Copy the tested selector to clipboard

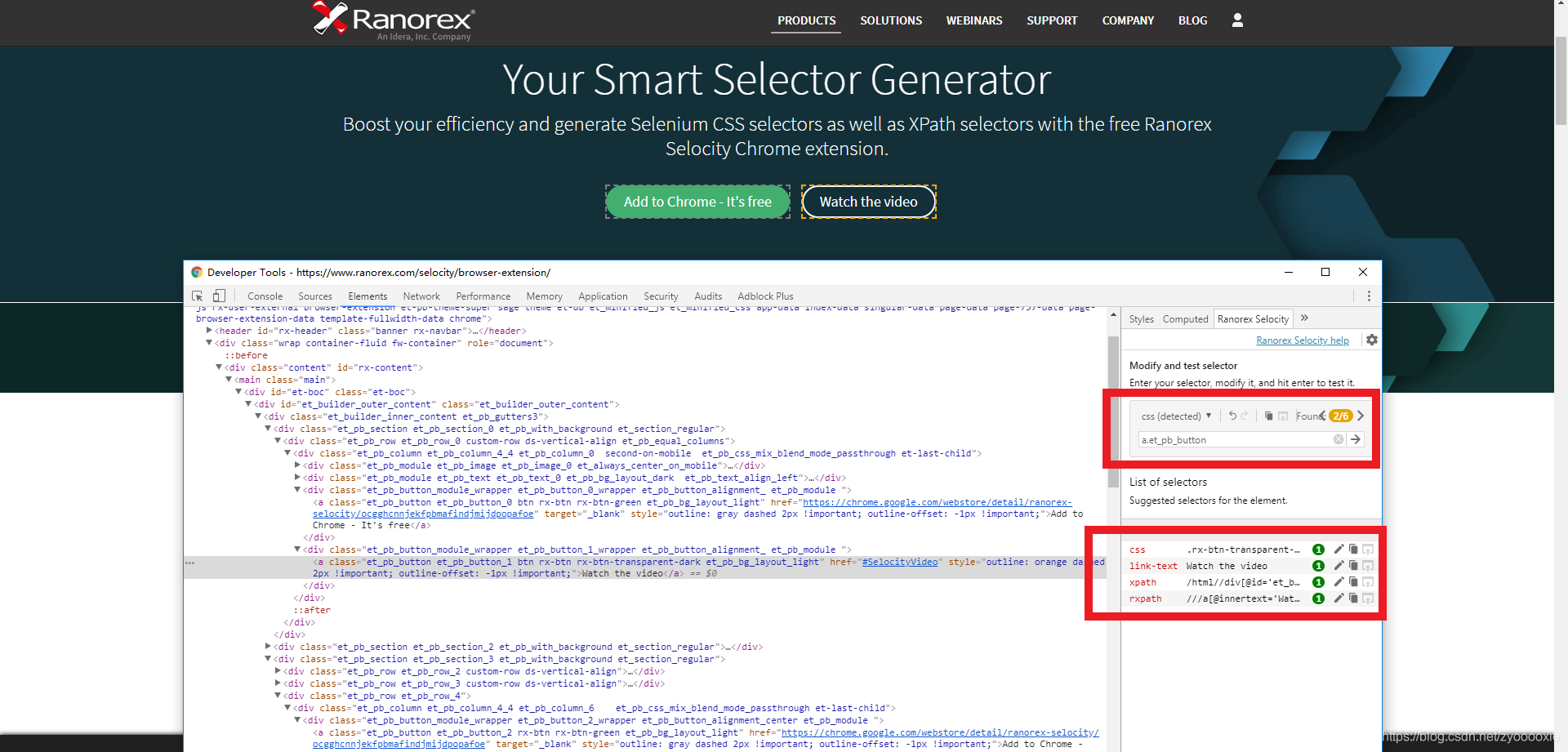[1269, 416]
